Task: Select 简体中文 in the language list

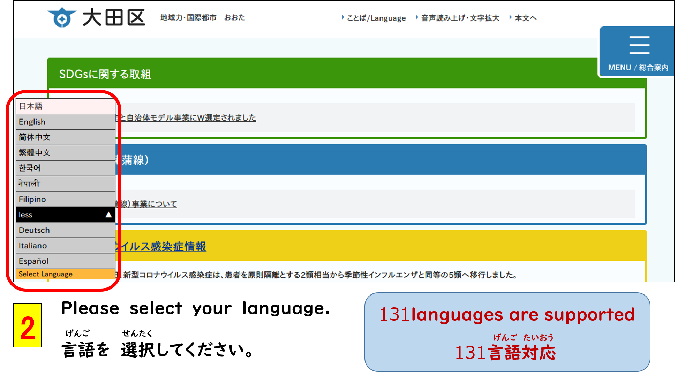Action: pos(65,137)
